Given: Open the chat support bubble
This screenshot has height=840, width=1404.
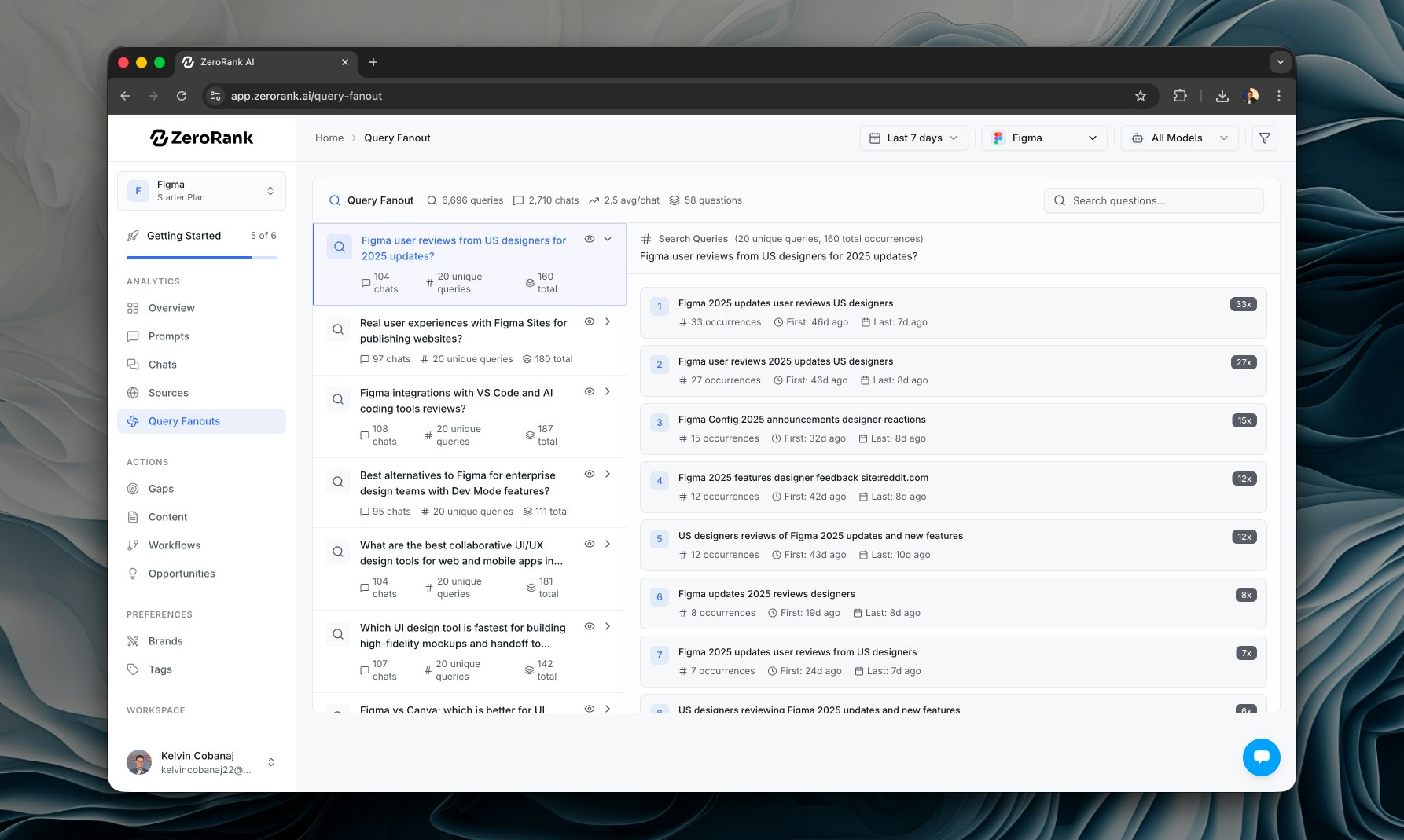Looking at the screenshot, I should tap(1261, 757).
